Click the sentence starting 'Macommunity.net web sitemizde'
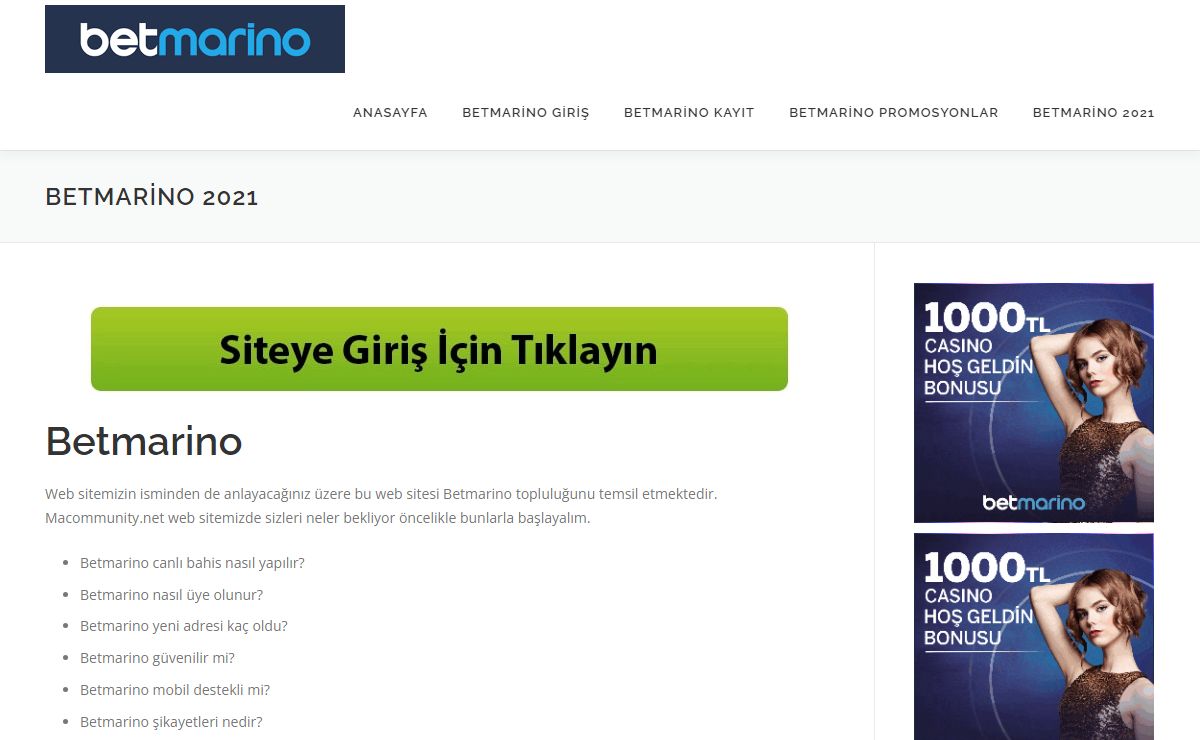Image resolution: width=1200 pixels, height=740 pixels. tap(318, 518)
